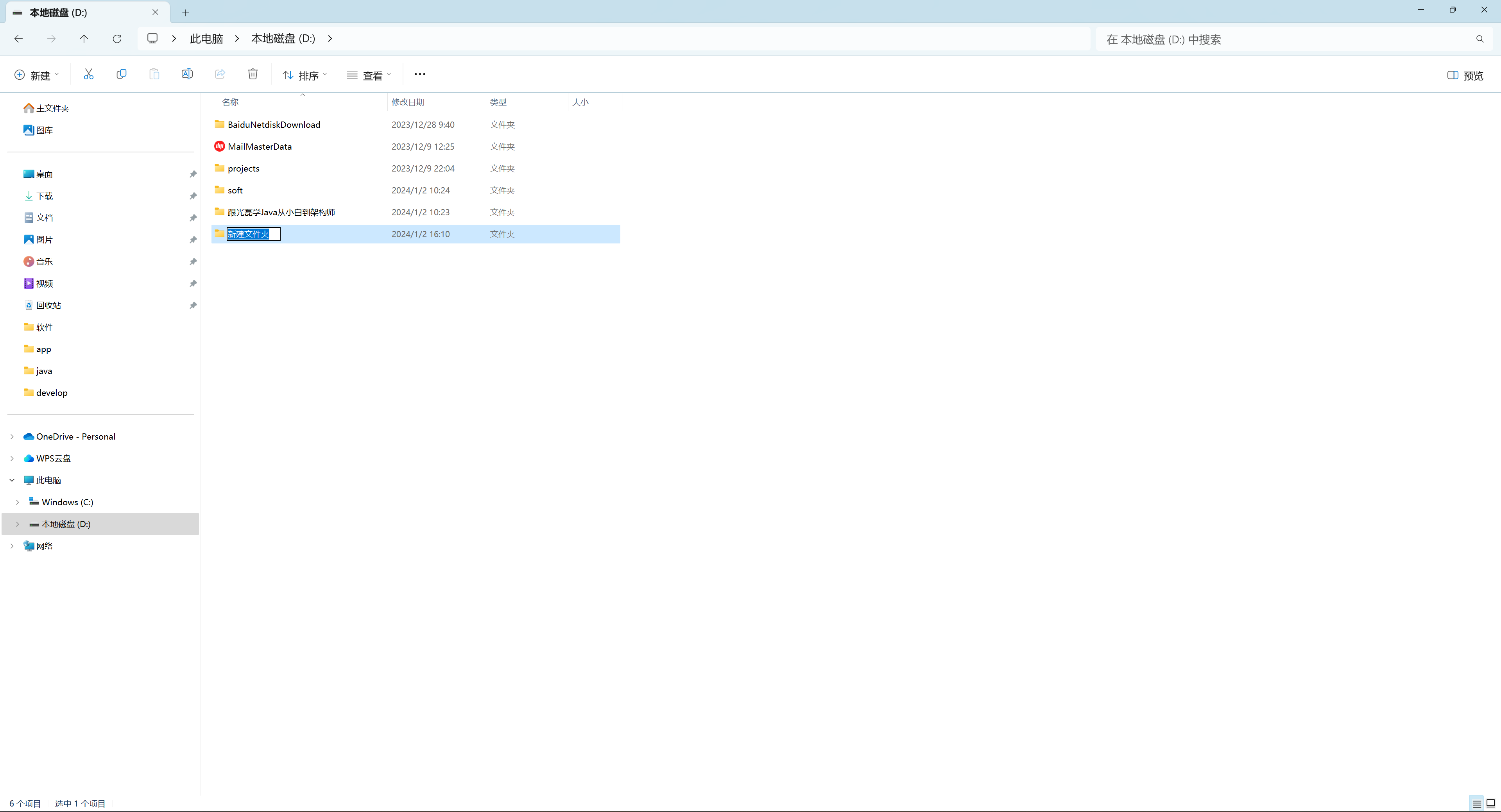Sort by 修改日期 column header

click(x=408, y=102)
